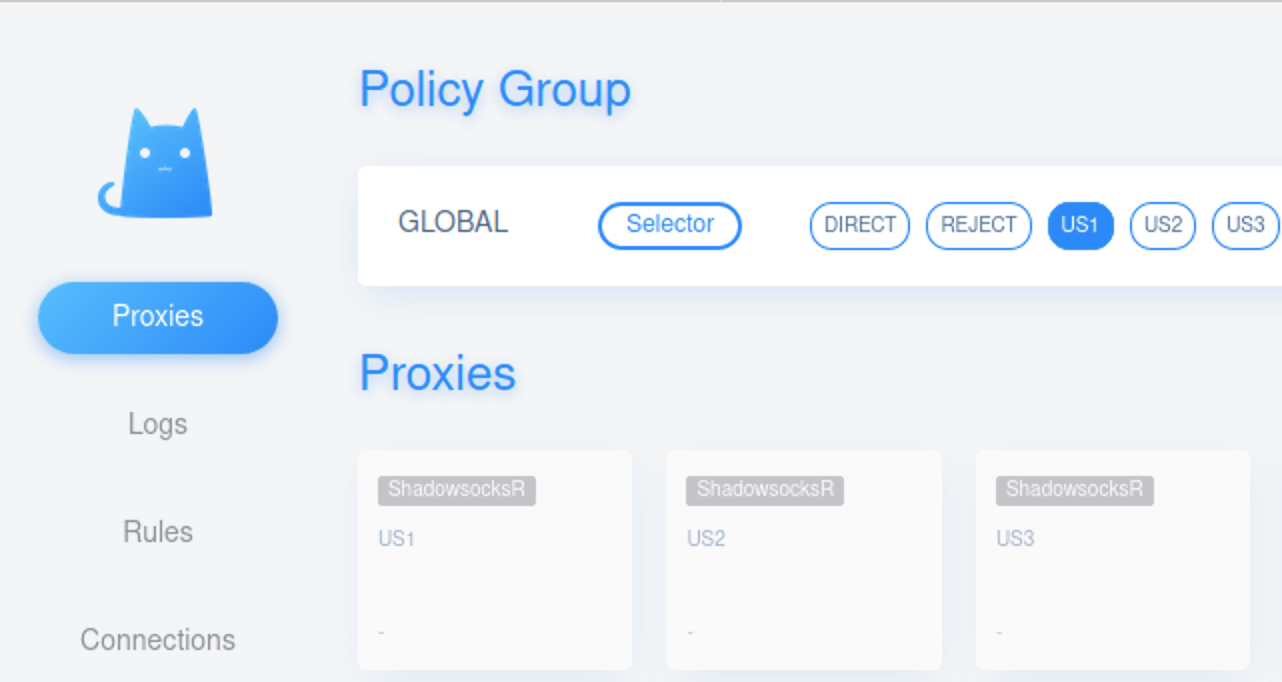Select DIRECT in the GLOBAL group

click(860, 225)
